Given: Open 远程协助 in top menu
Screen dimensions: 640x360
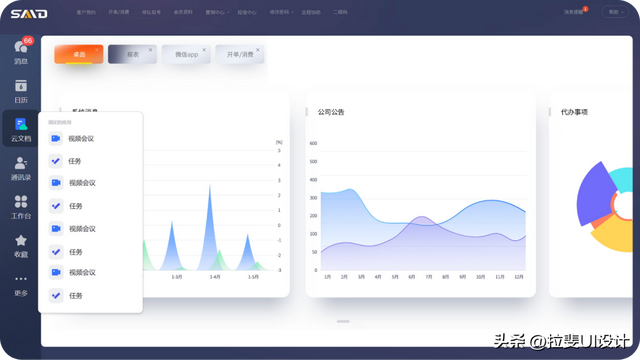Looking at the screenshot, I should click(x=311, y=12).
